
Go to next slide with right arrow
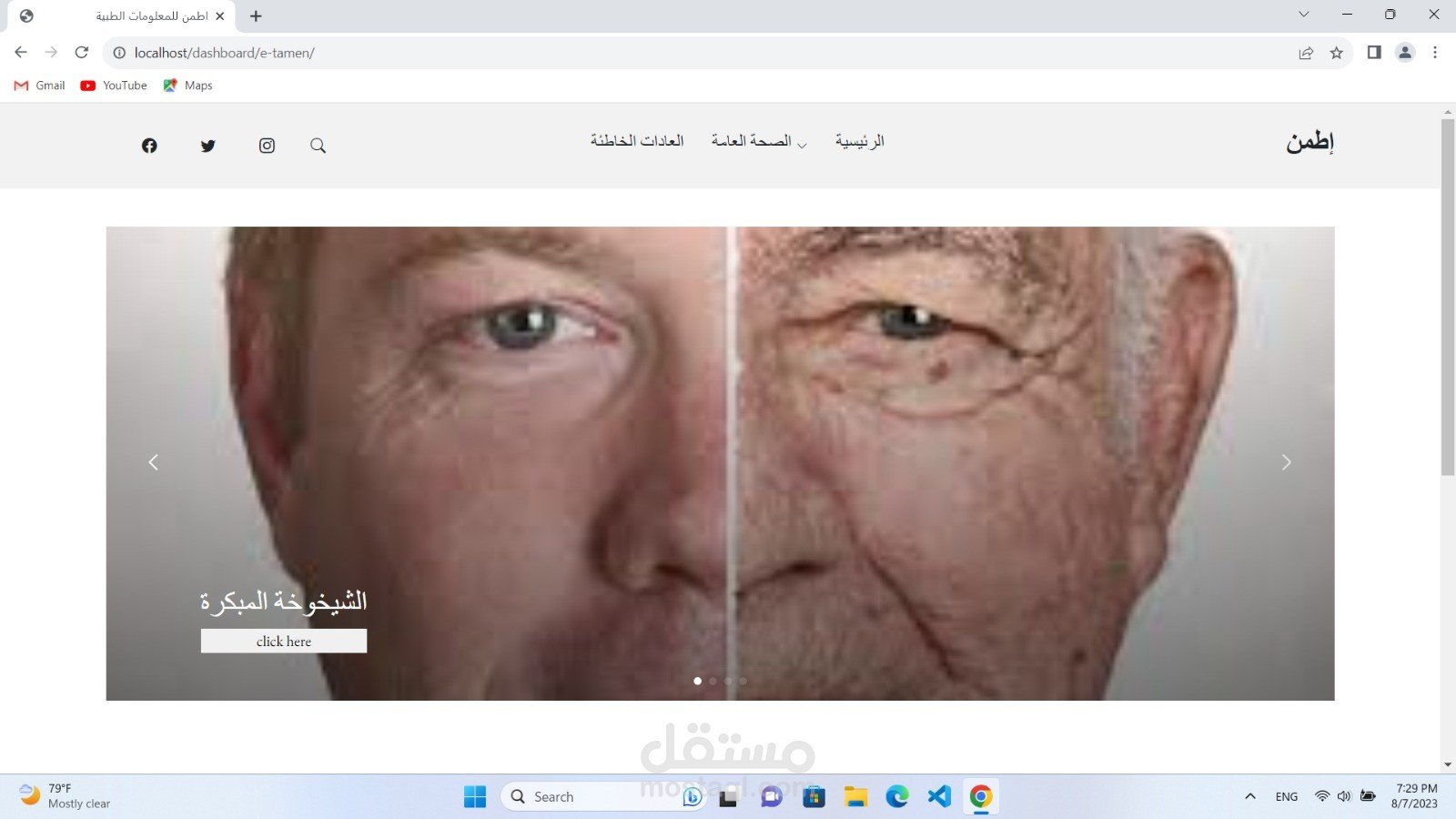click(x=1286, y=462)
